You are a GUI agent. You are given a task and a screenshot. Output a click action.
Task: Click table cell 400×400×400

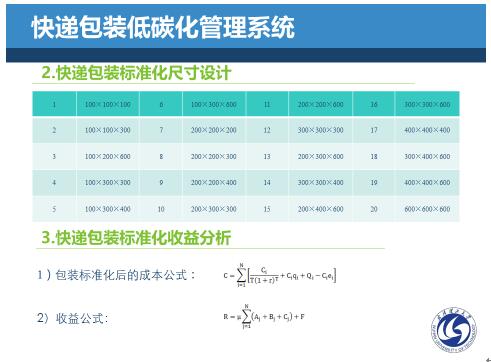(x=427, y=130)
